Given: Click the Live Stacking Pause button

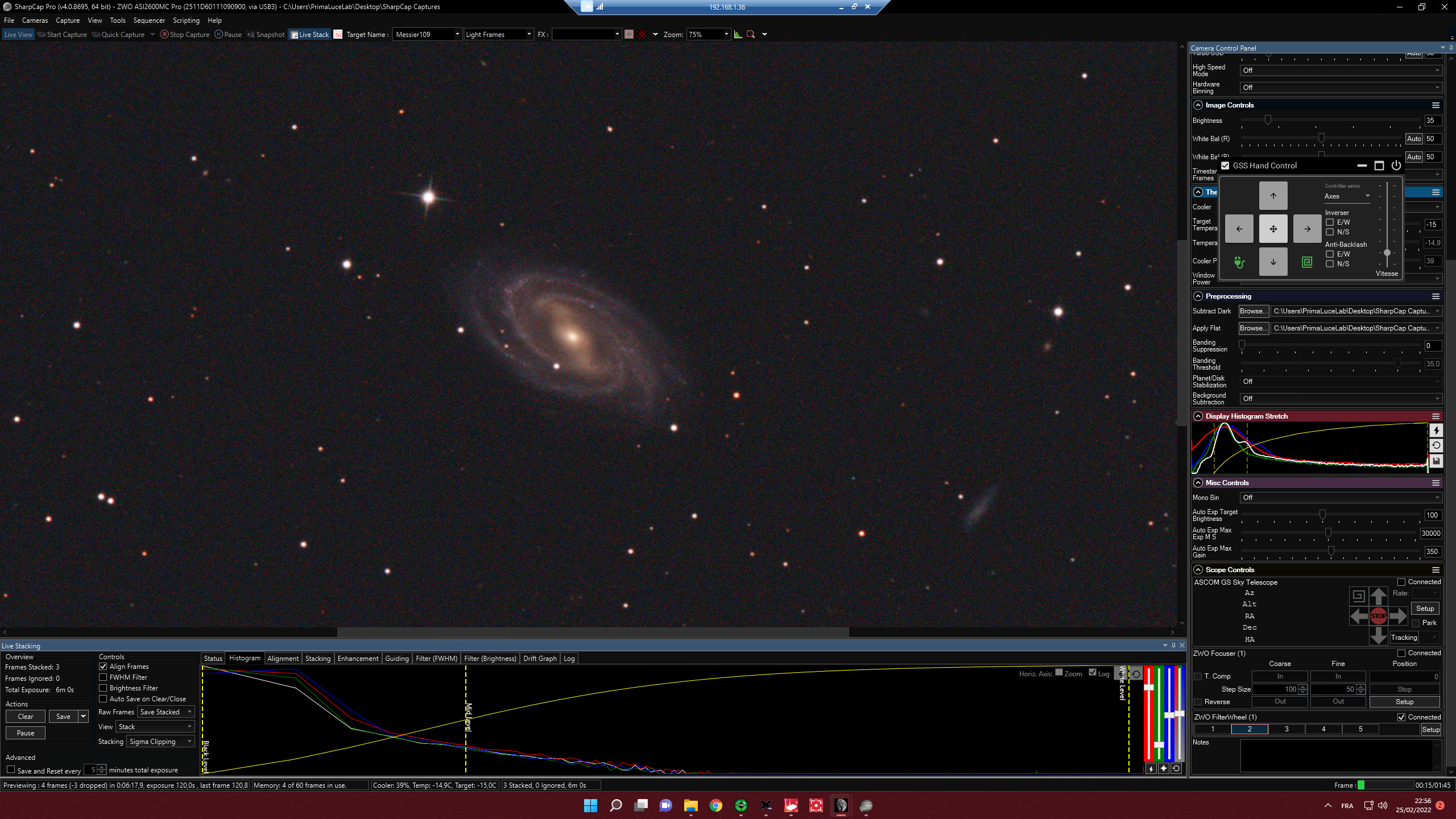Looking at the screenshot, I should 26,733.
